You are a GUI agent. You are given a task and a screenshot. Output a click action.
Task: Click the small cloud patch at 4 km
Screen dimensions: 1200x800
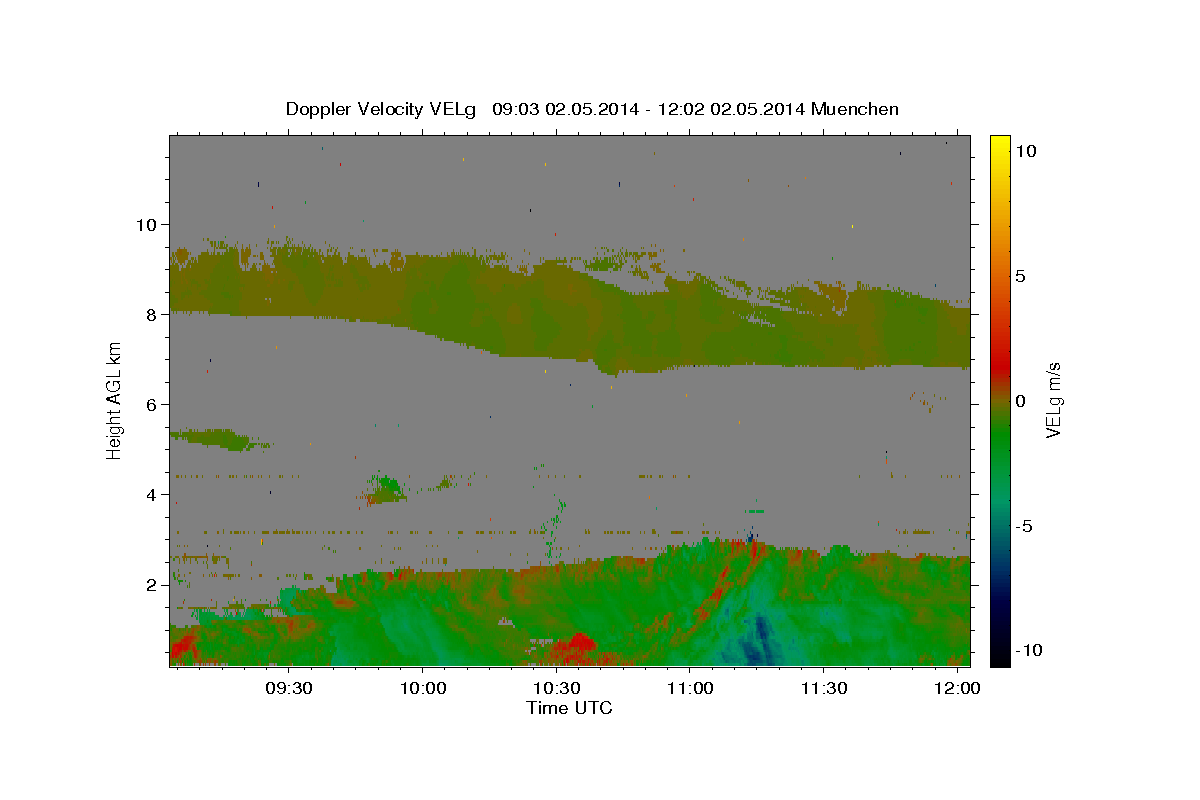(x=385, y=490)
